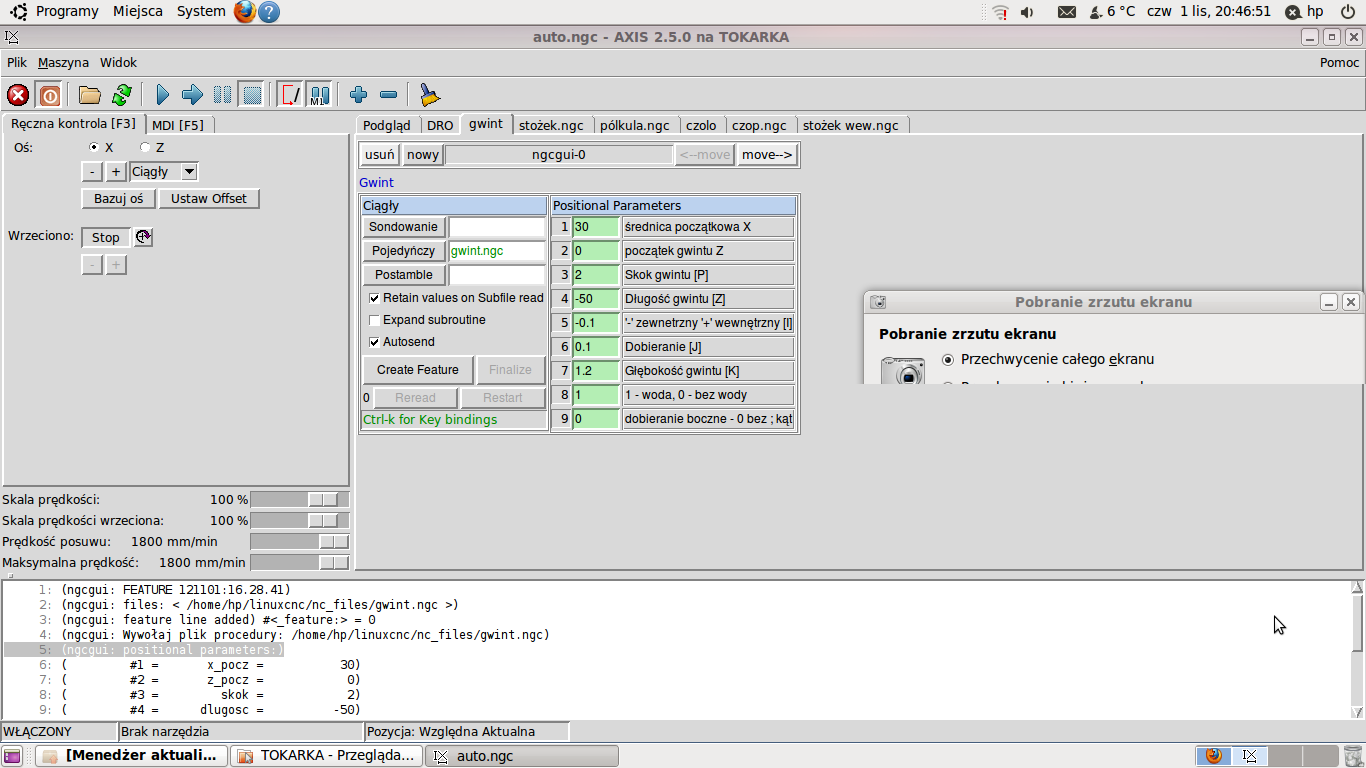
Task: Stop program execution square icon
Action: 253,95
